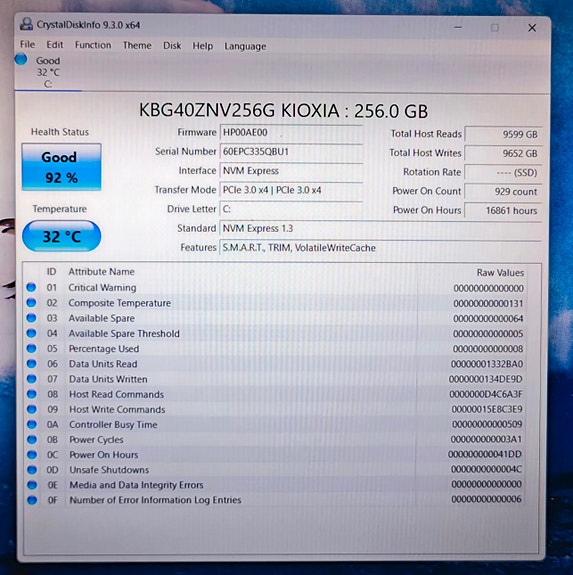The image size is (573, 575).
Task: Open the Language menu
Action: tap(245, 46)
